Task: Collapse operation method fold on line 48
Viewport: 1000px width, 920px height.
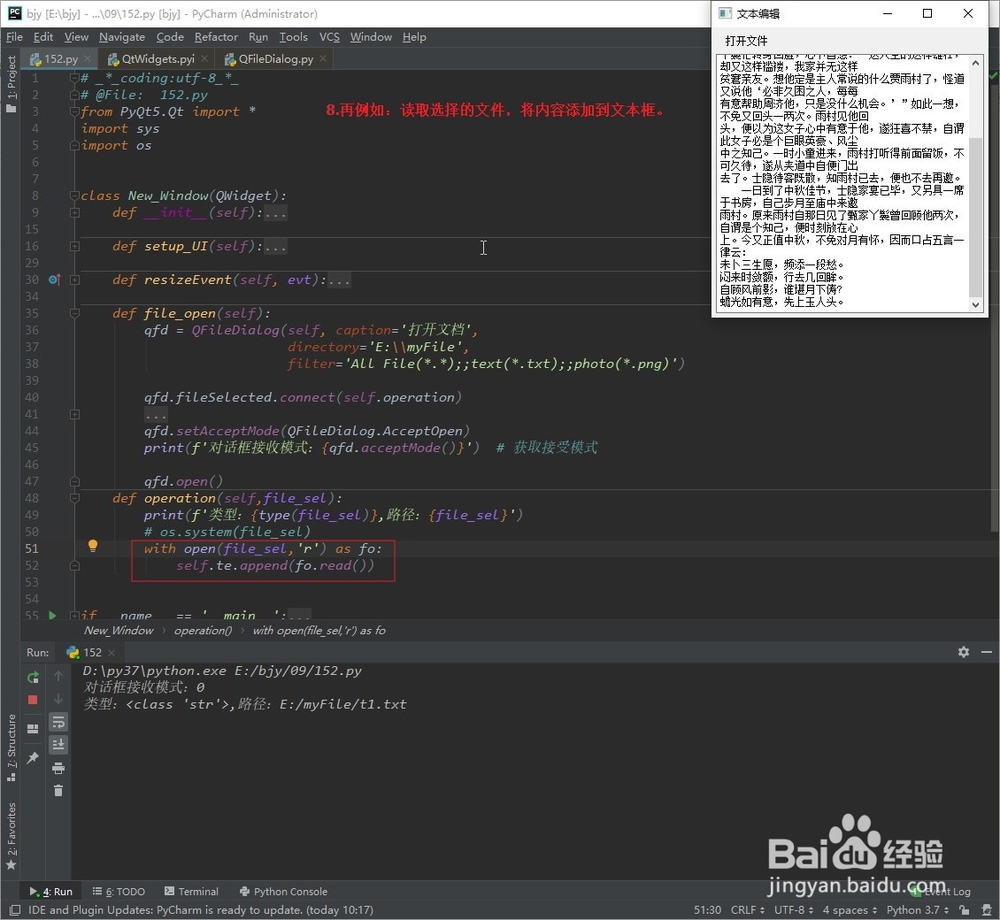Action: (x=75, y=499)
